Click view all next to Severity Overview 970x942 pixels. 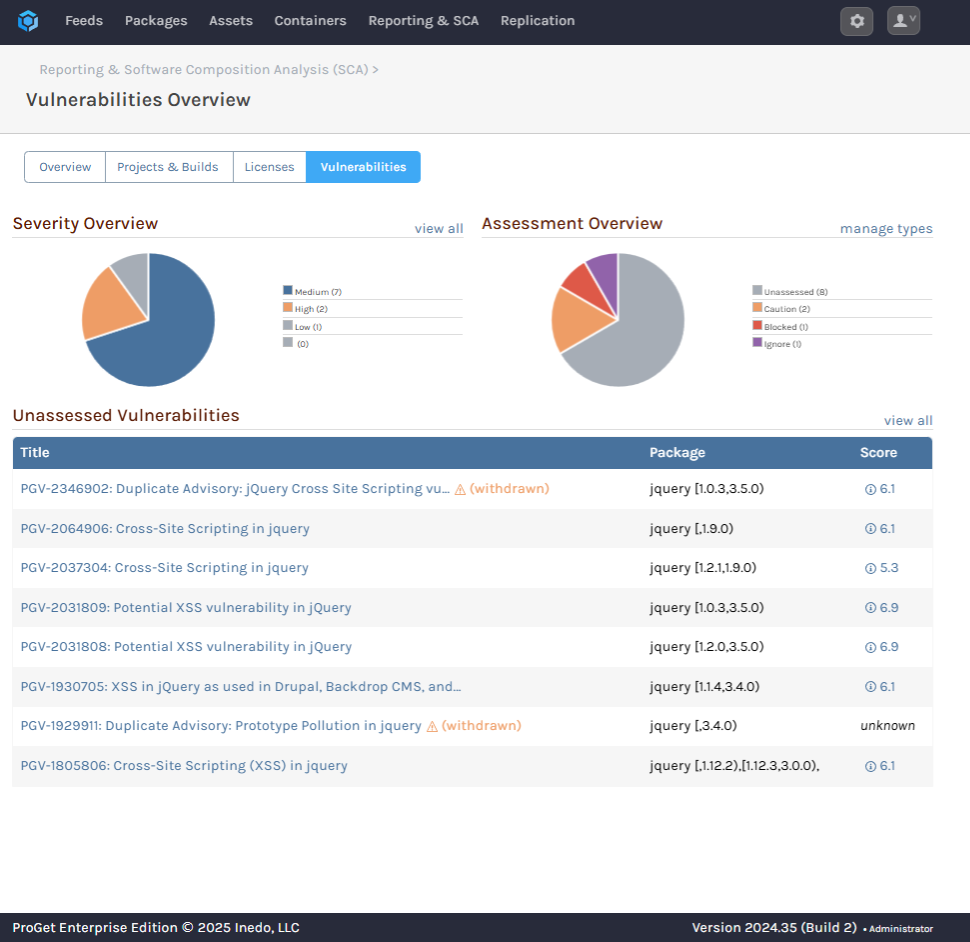point(439,229)
